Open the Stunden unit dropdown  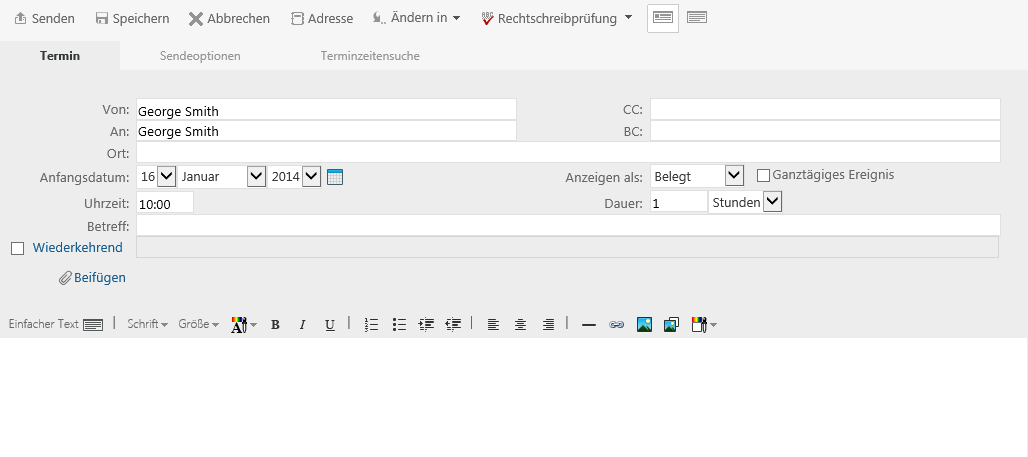pyautogui.click(x=745, y=202)
